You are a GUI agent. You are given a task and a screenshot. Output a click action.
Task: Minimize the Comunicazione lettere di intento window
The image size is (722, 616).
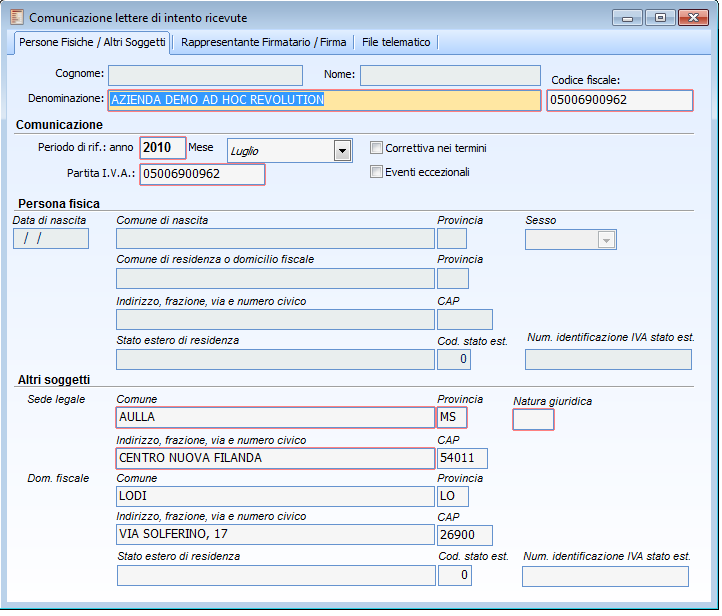(x=627, y=18)
